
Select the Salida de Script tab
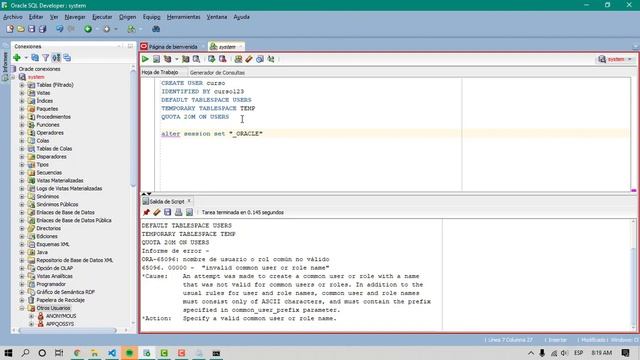pos(167,202)
